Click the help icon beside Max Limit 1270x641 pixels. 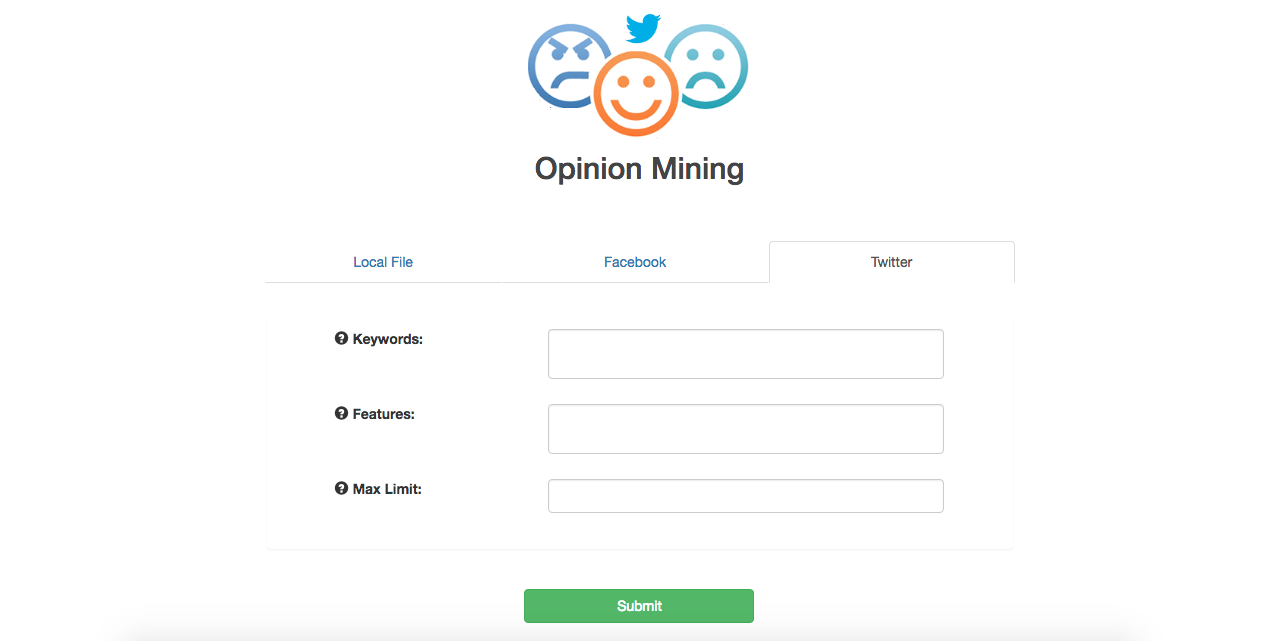[341, 489]
